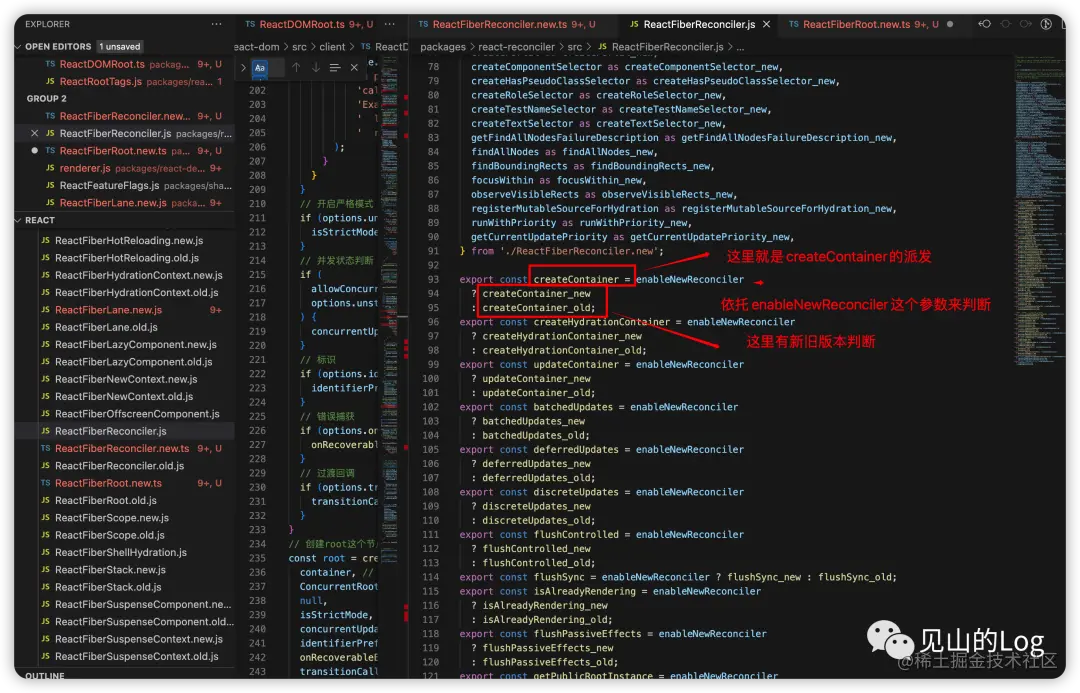
Task: Click the react-reconciler breadcrumb
Action: click(517, 47)
